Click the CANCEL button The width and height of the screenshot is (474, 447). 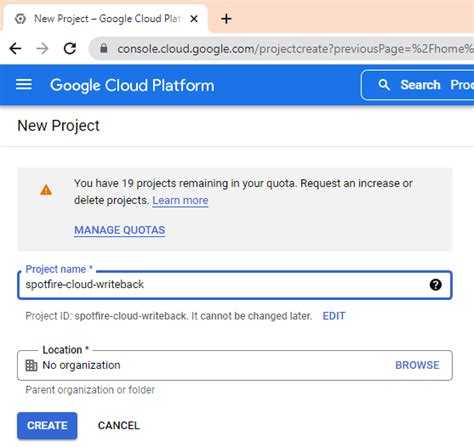[x=119, y=425]
